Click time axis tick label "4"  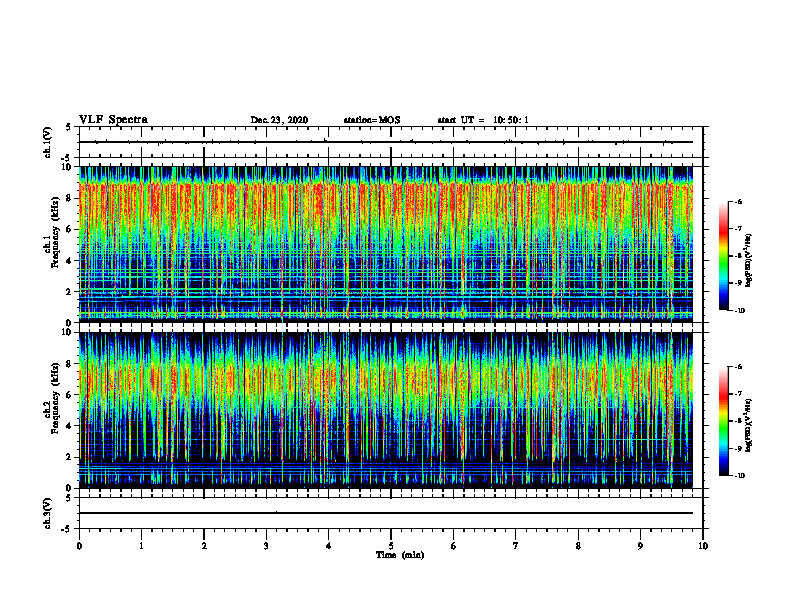coord(329,546)
